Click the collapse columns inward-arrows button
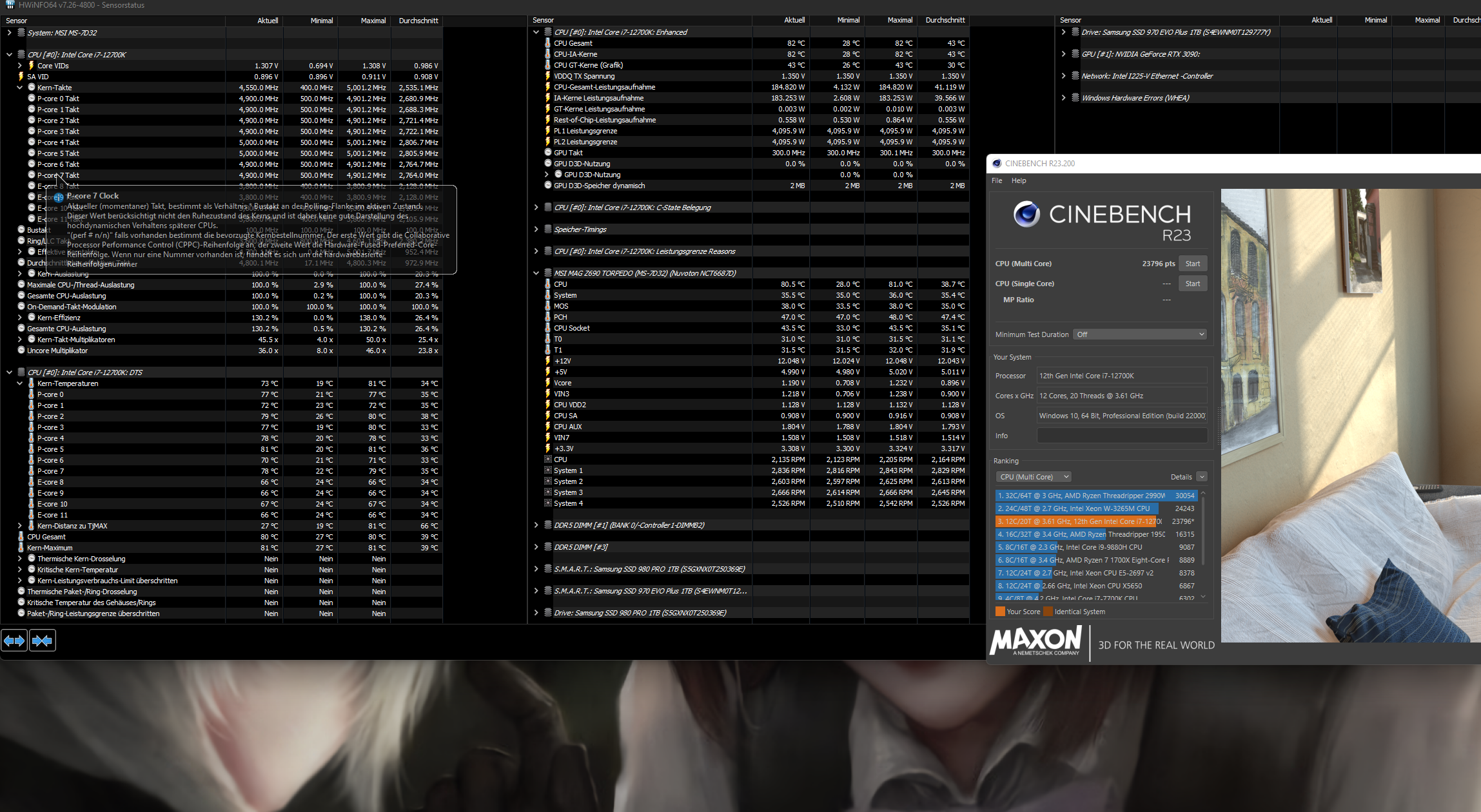The image size is (1481, 812). pos(42,641)
